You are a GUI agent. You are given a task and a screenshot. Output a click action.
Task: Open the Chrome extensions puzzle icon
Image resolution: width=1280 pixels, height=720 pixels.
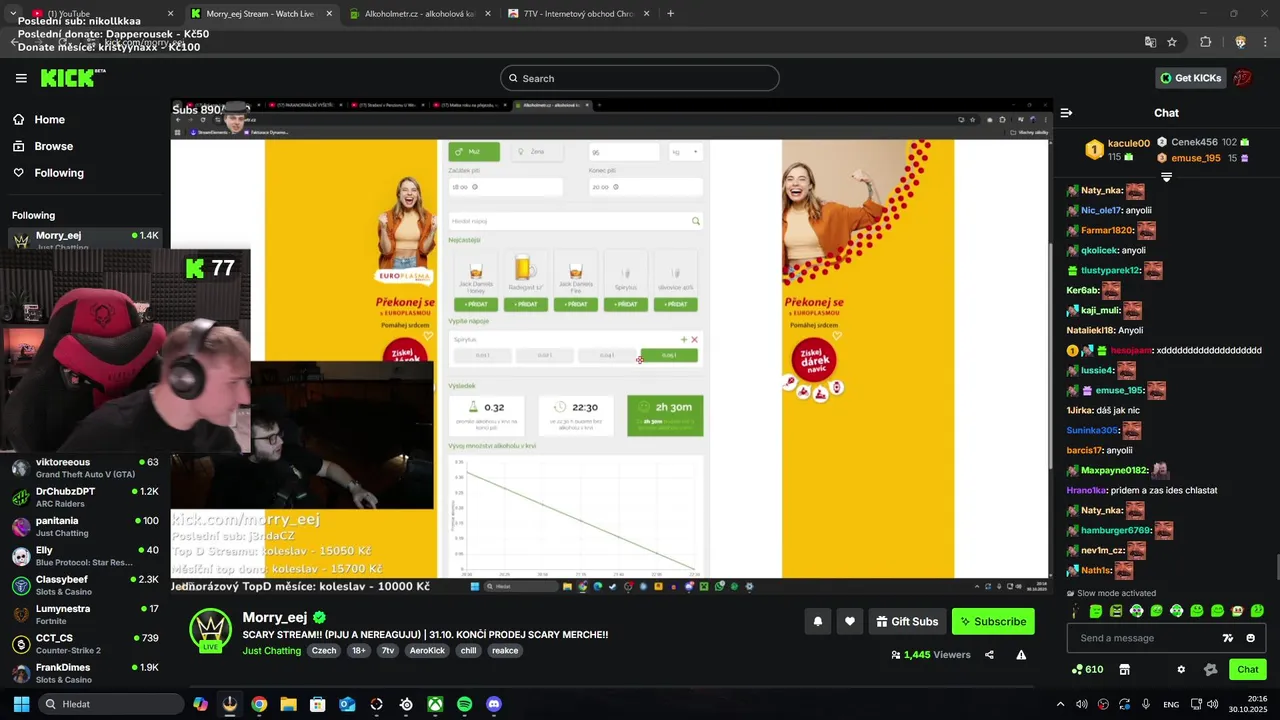point(1205,42)
